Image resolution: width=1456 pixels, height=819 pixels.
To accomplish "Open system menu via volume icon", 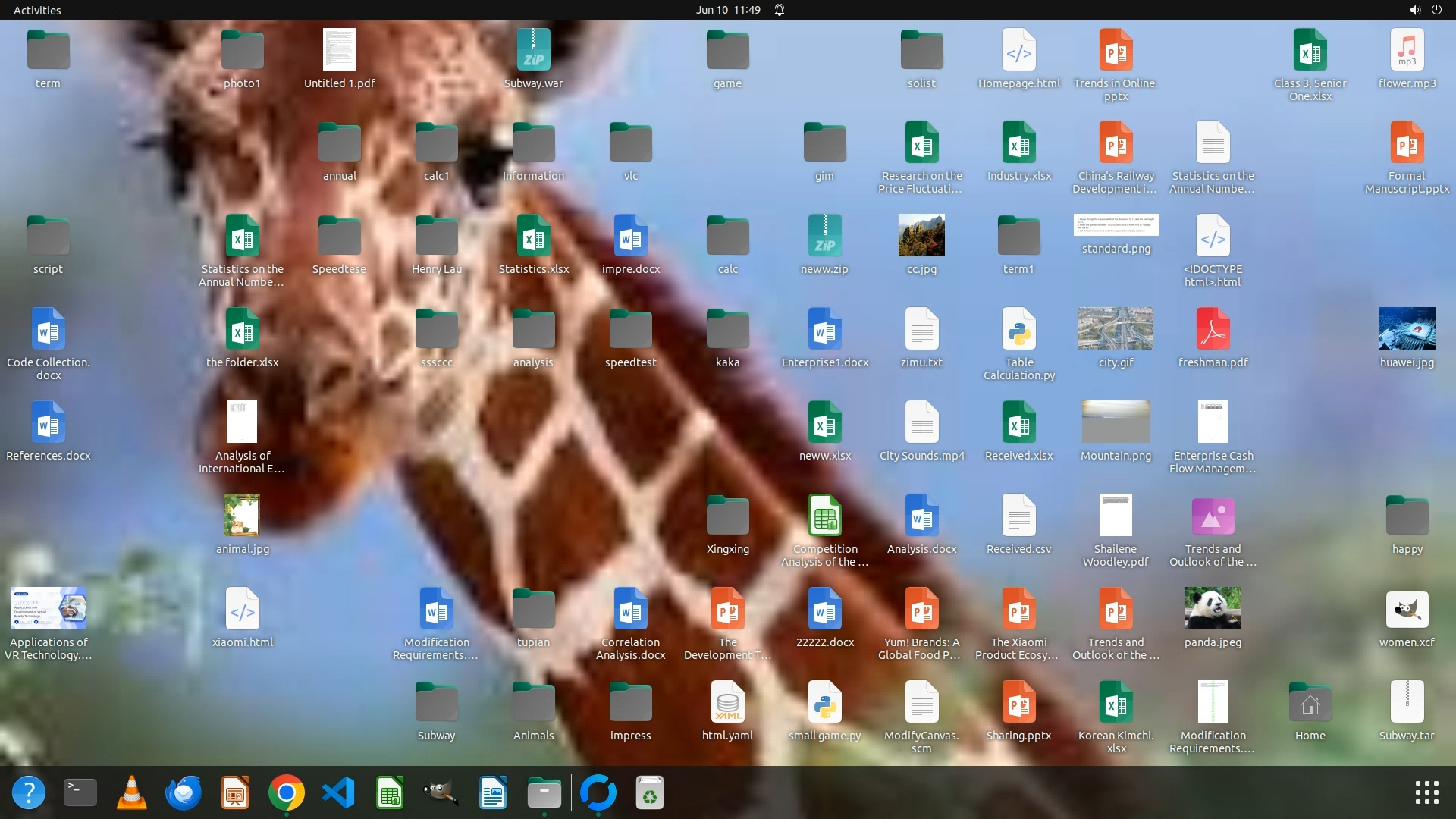I will click(x=1414, y=10).
